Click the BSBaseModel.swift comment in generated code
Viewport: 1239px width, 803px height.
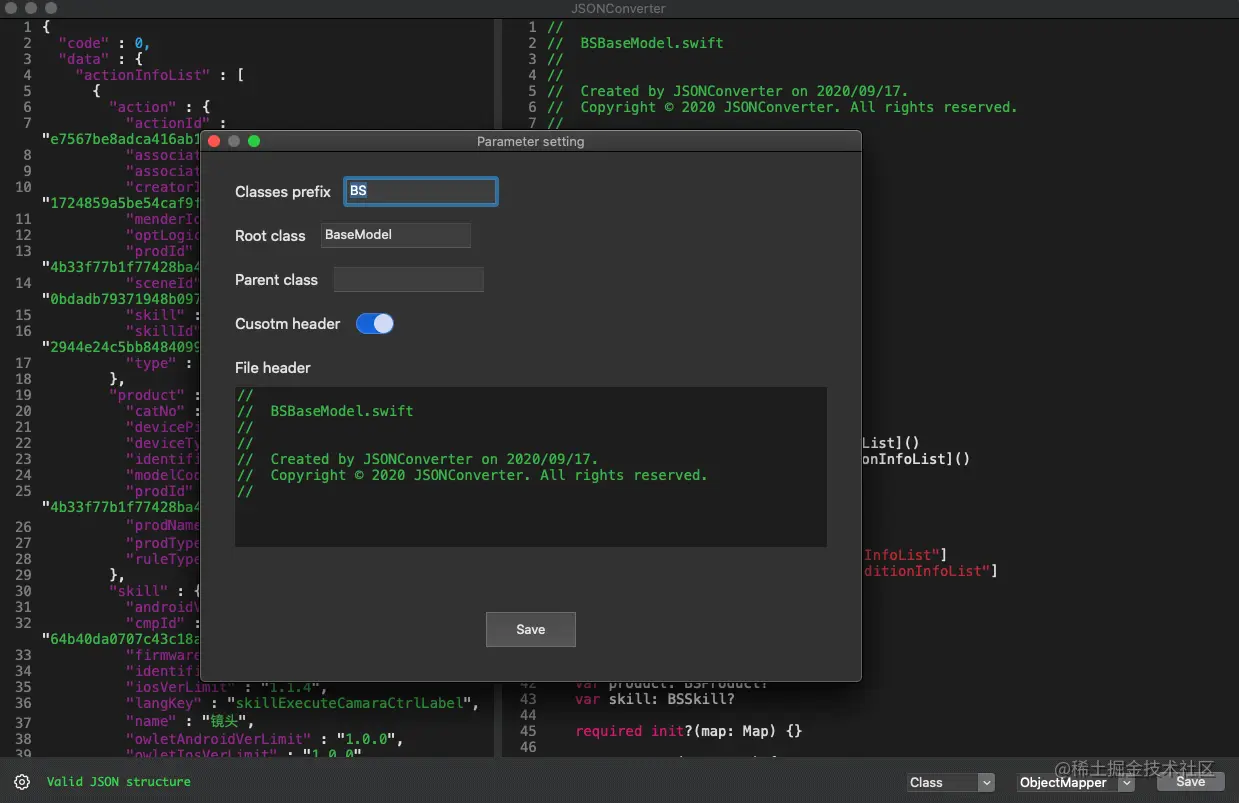[x=651, y=43]
